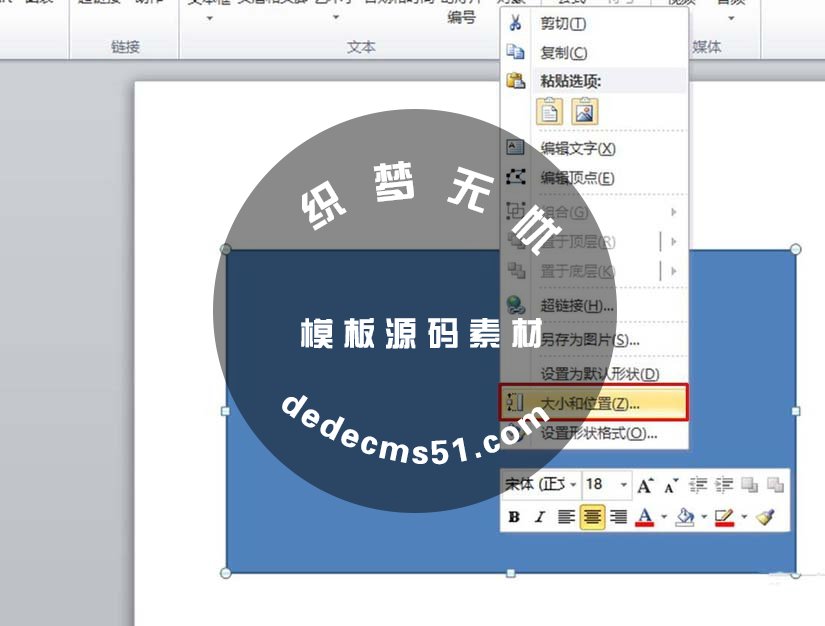Image resolution: width=825 pixels, height=626 pixels.
Task: Open the font size dropdown
Action: [623, 484]
